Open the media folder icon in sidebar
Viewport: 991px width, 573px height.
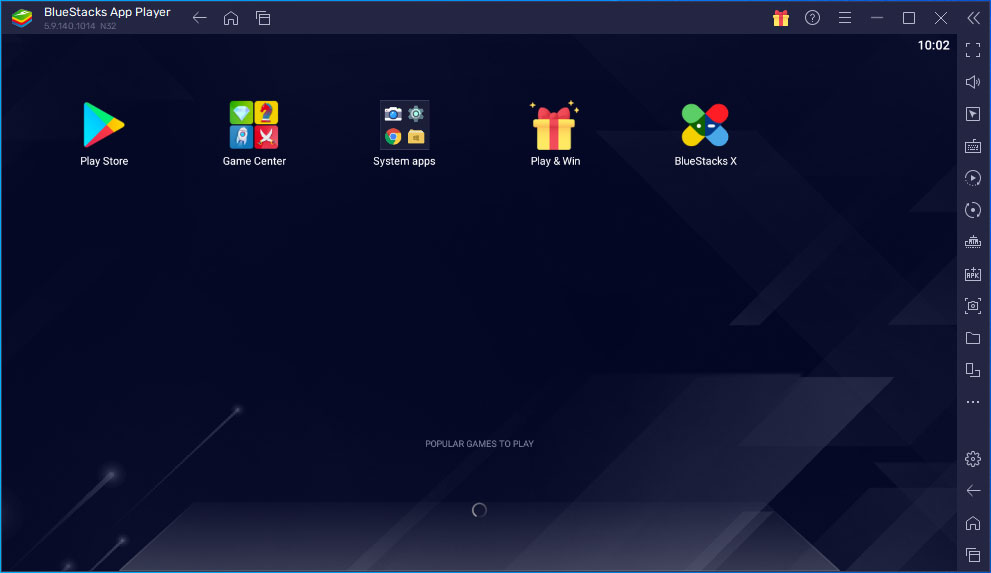[973, 338]
